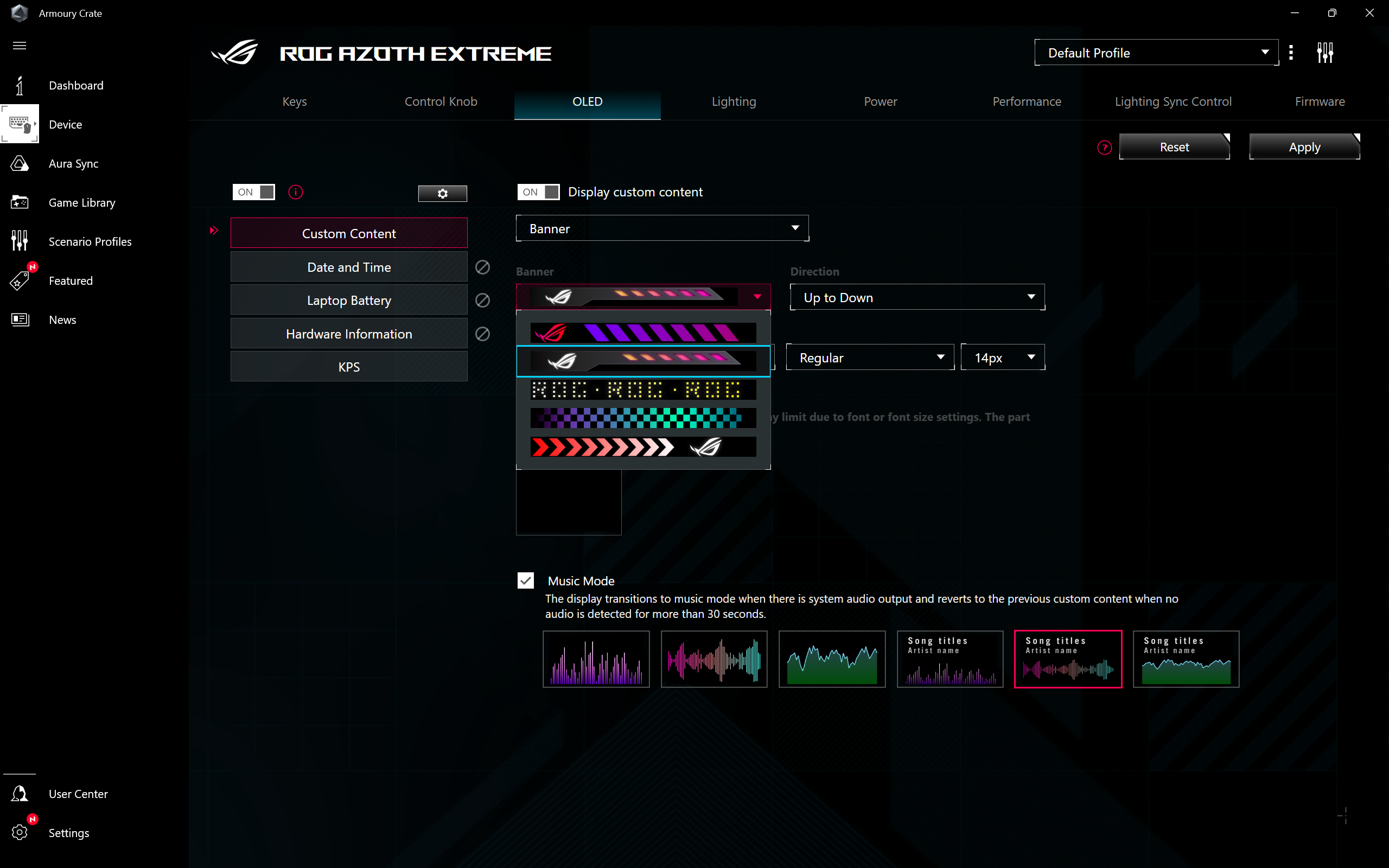Click the Apply button
Screen dimensions: 1389x868
coord(1304,148)
